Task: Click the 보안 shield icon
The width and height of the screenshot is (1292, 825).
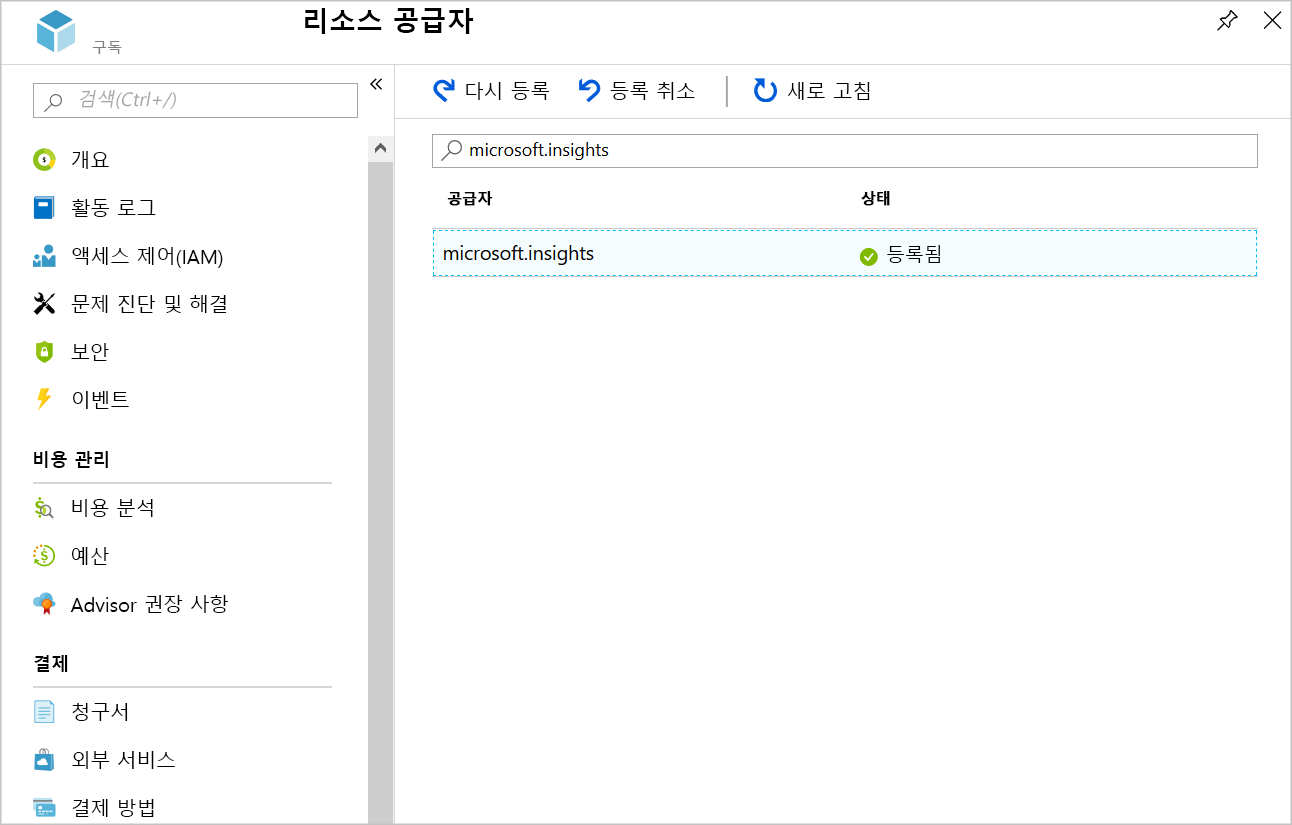Action: 44,352
